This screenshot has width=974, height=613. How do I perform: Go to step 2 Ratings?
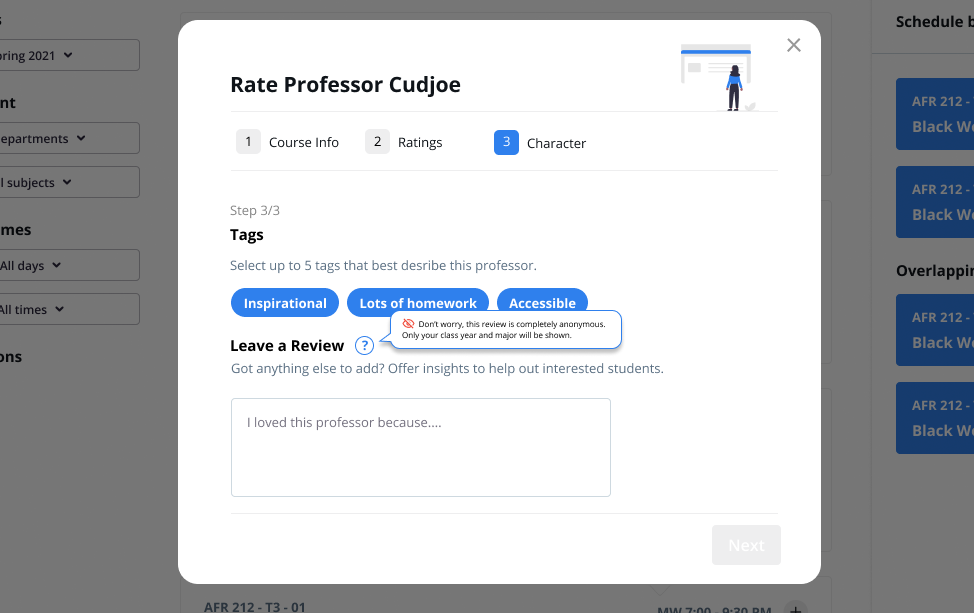[404, 142]
